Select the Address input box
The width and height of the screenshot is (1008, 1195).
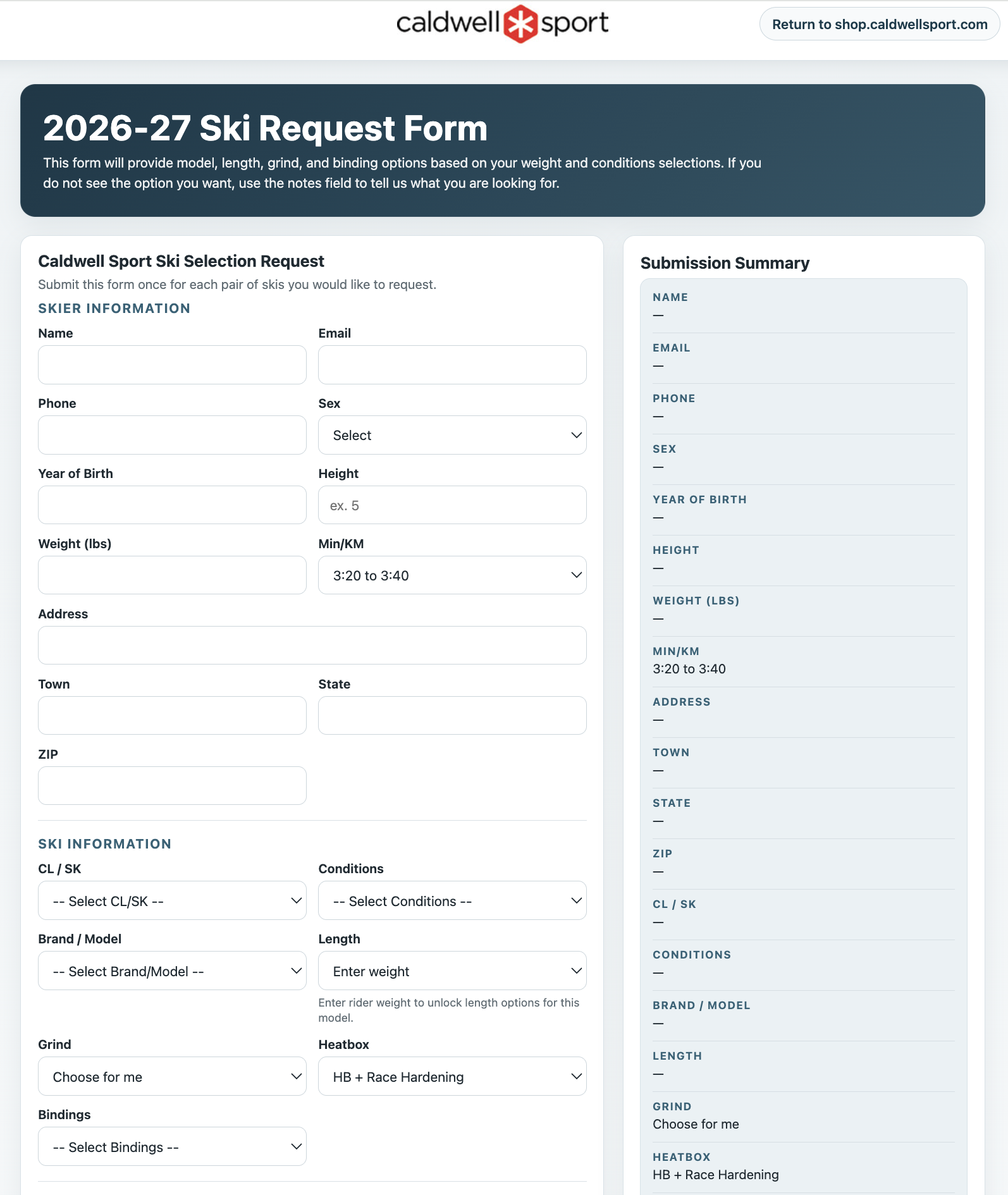tap(312, 646)
